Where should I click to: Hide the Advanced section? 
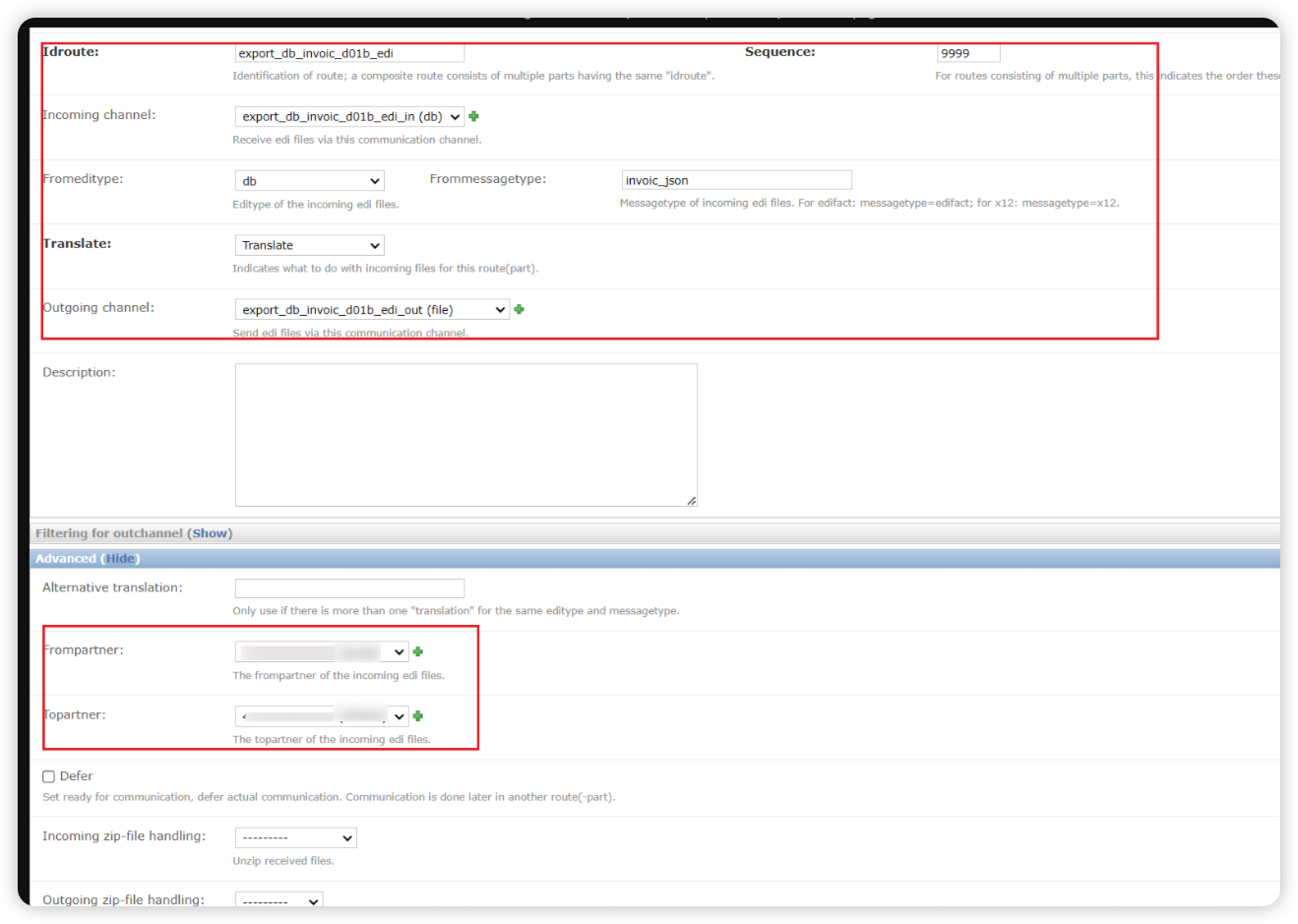pos(120,559)
